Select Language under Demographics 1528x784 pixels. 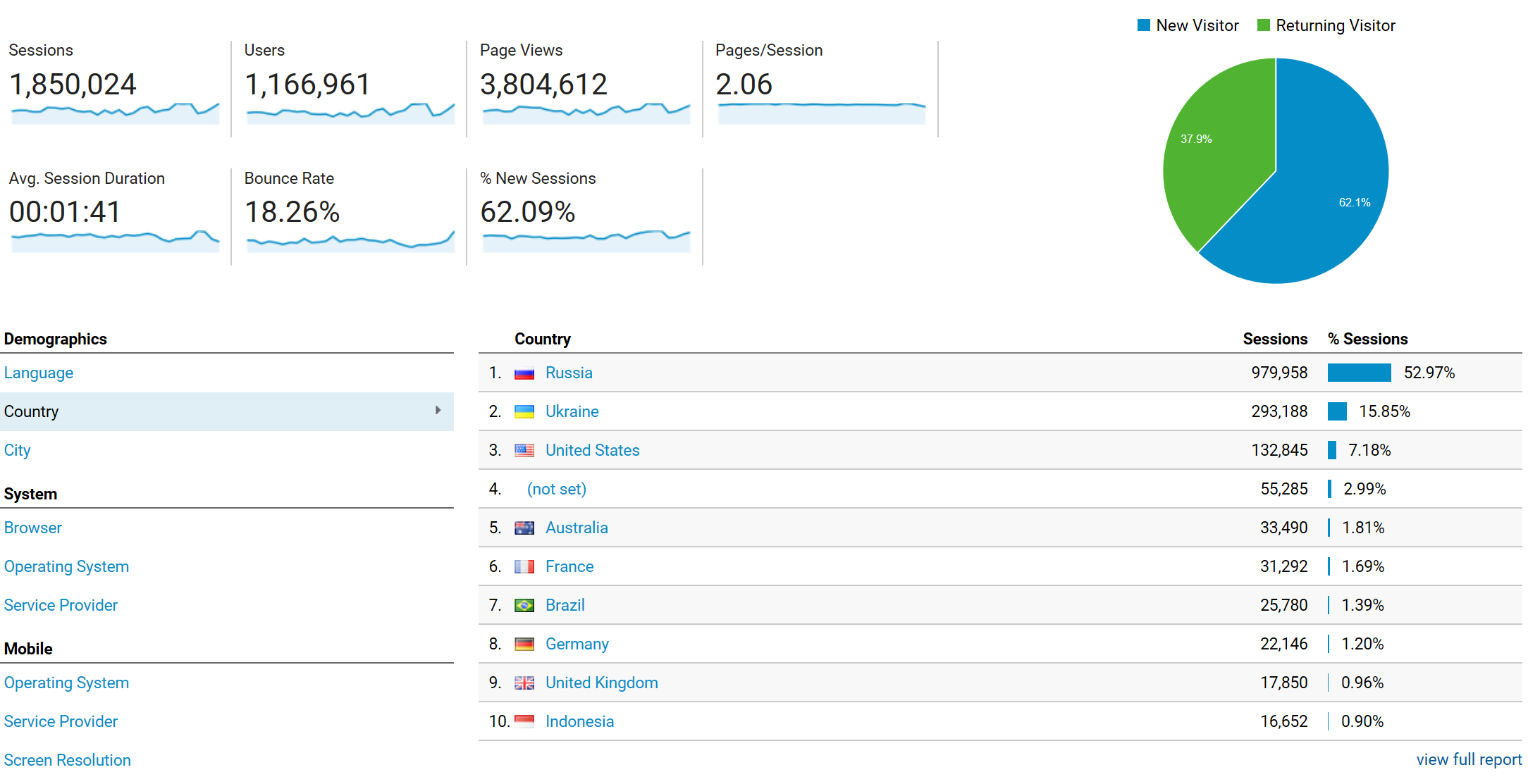click(x=39, y=373)
